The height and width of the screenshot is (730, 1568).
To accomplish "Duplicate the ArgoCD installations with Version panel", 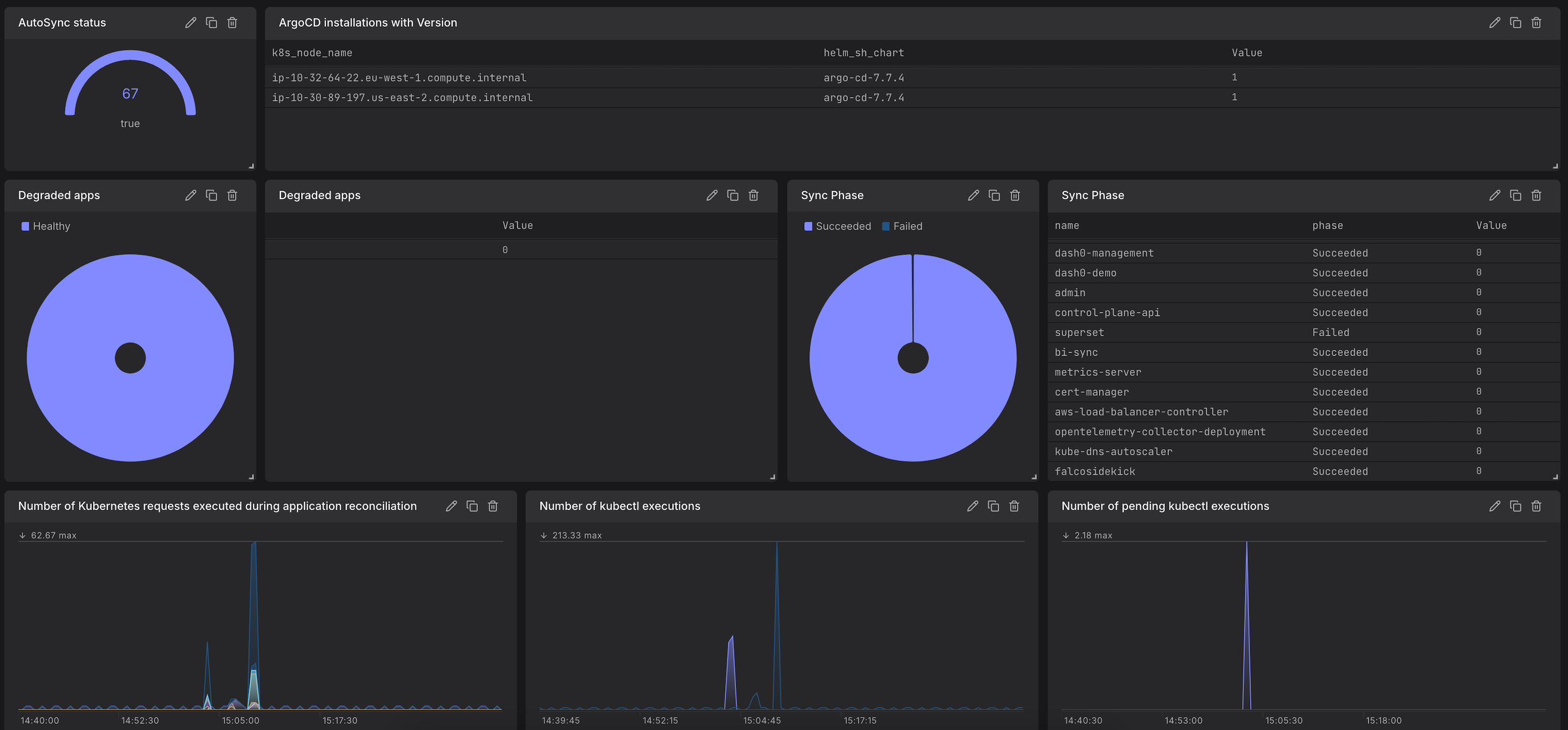I will pos(1515,23).
